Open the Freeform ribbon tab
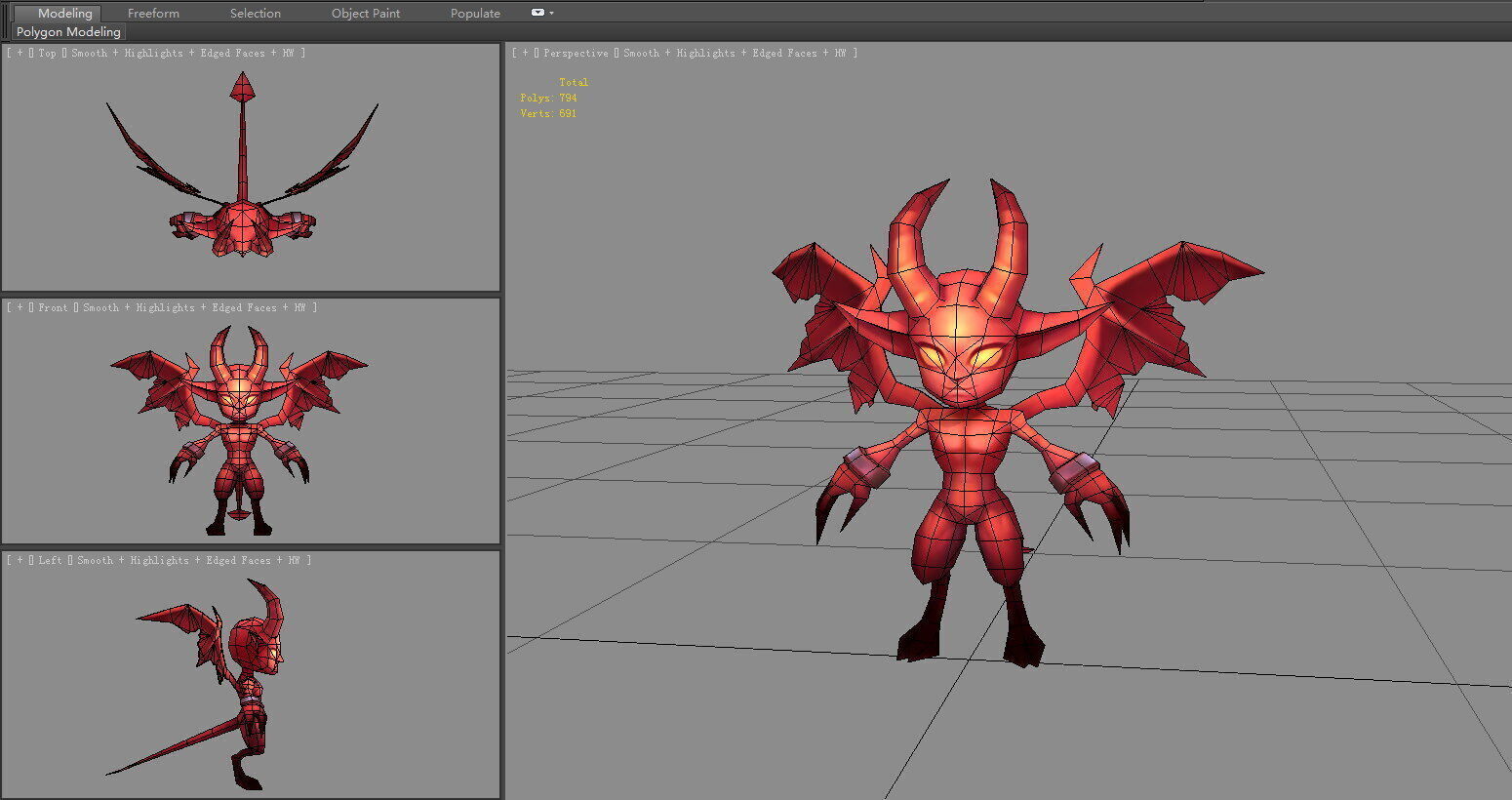This screenshot has height=800, width=1512. coord(153,13)
